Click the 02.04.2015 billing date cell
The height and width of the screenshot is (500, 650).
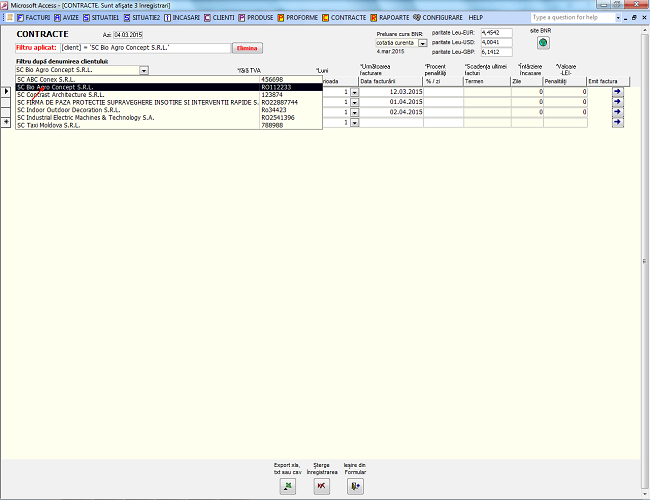tap(391, 112)
